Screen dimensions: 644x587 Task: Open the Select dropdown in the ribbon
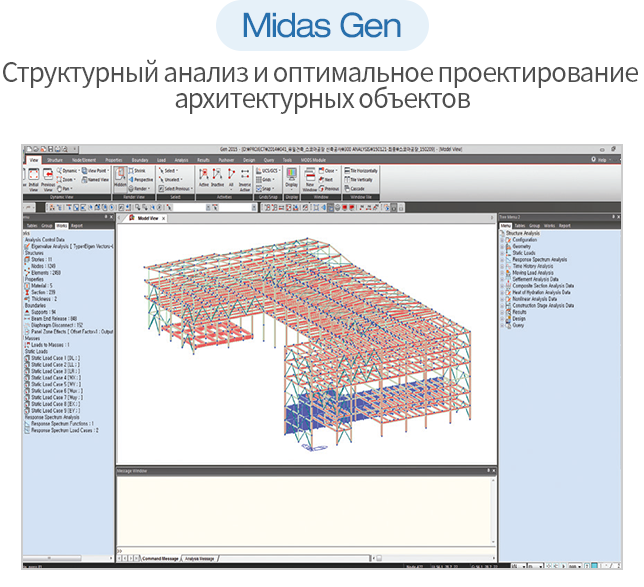point(168,170)
